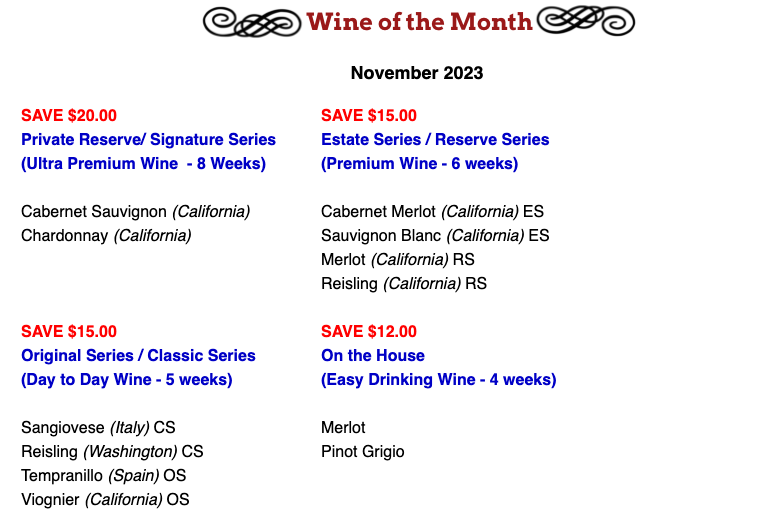The width and height of the screenshot is (759, 523).
Task: Click the SAVE $12.00 offer text
Action: coord(369,332)
